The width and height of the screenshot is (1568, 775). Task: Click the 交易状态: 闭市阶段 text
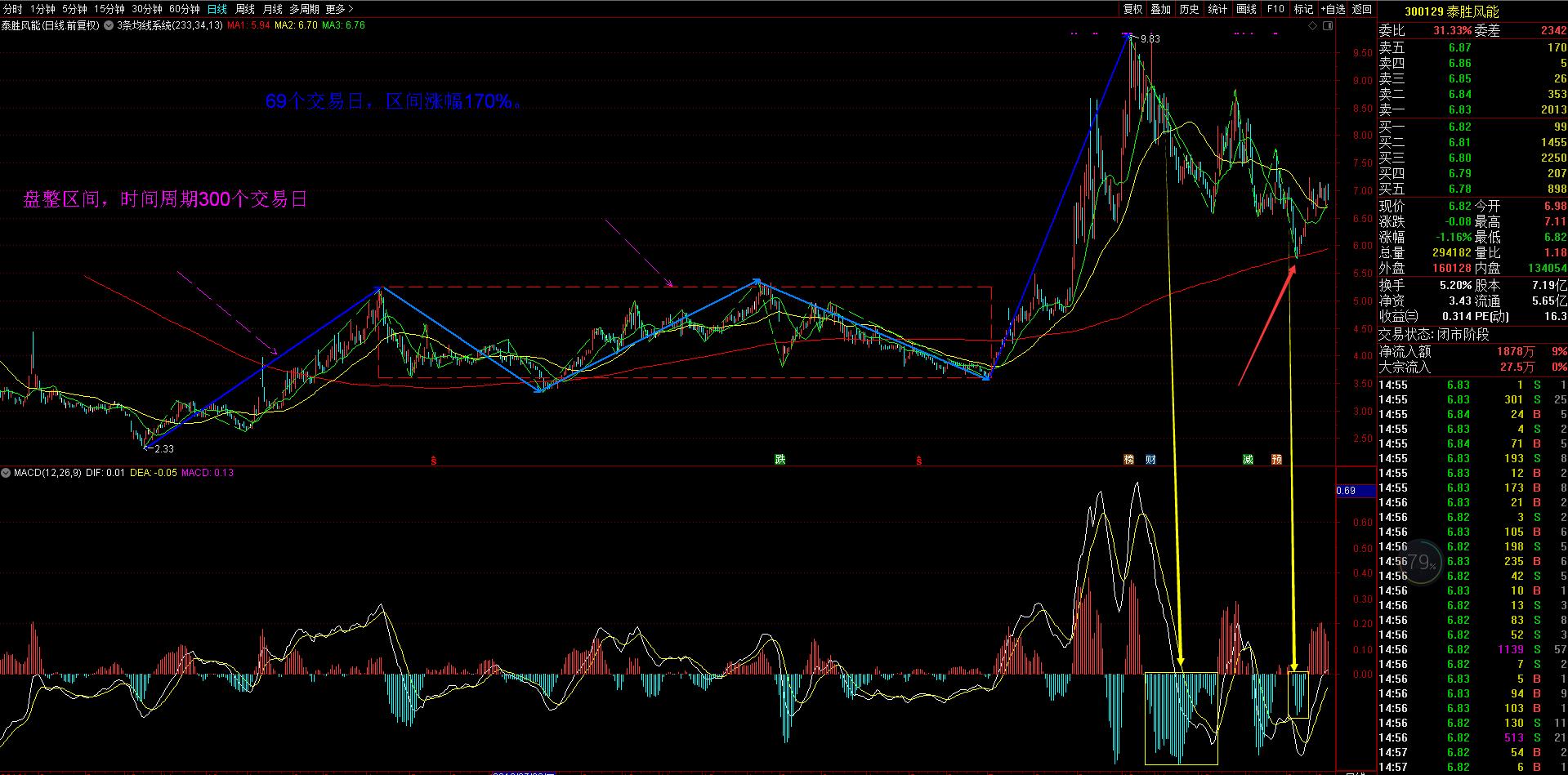click(1434, 335)
